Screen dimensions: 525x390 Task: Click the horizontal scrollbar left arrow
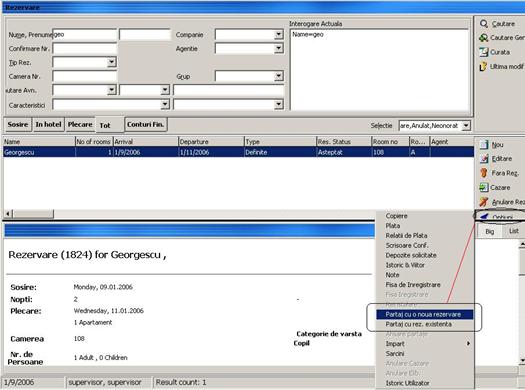[x=8, y=214]
